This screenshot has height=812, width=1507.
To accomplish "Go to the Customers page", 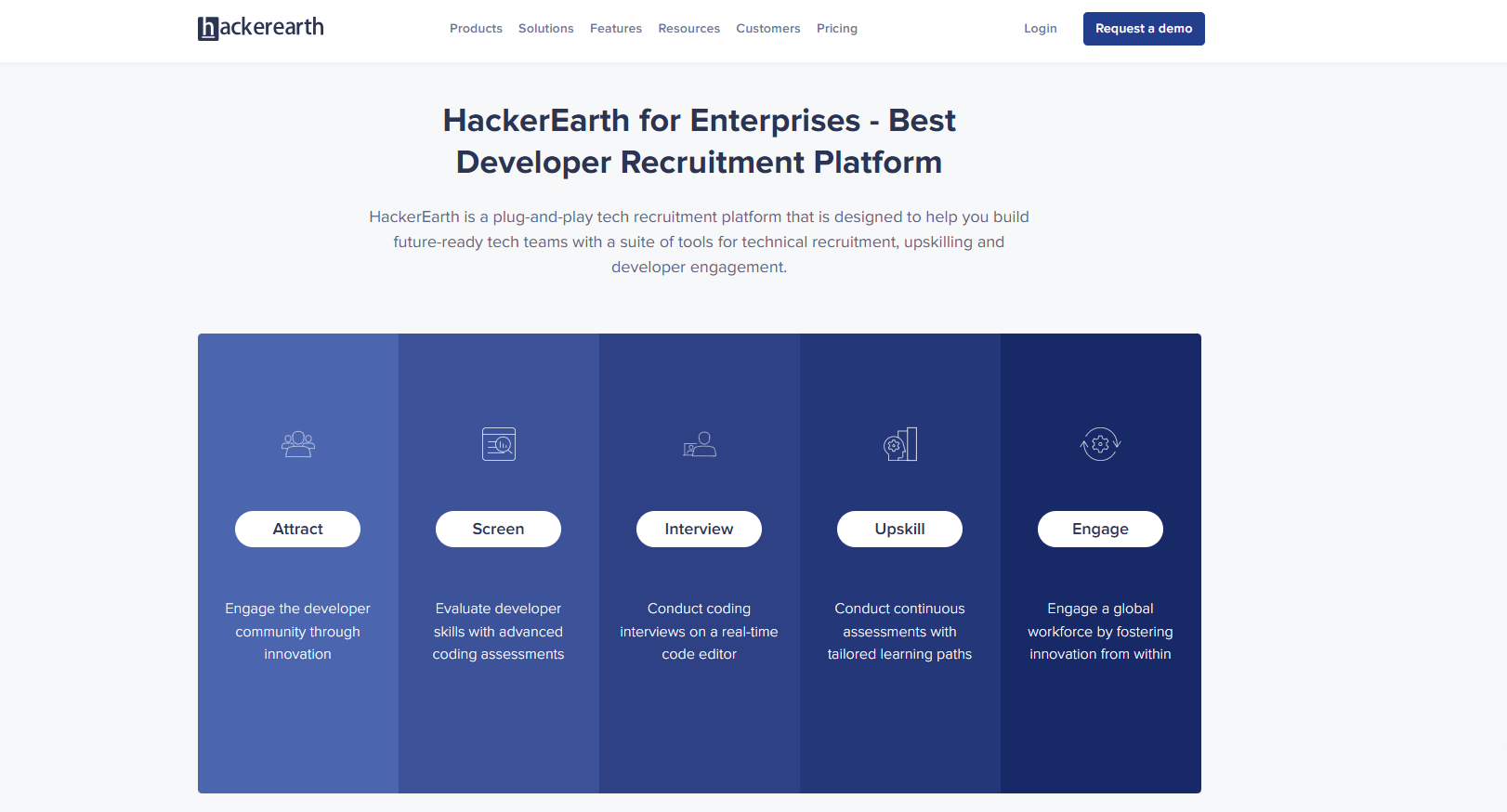I will 768,29.
